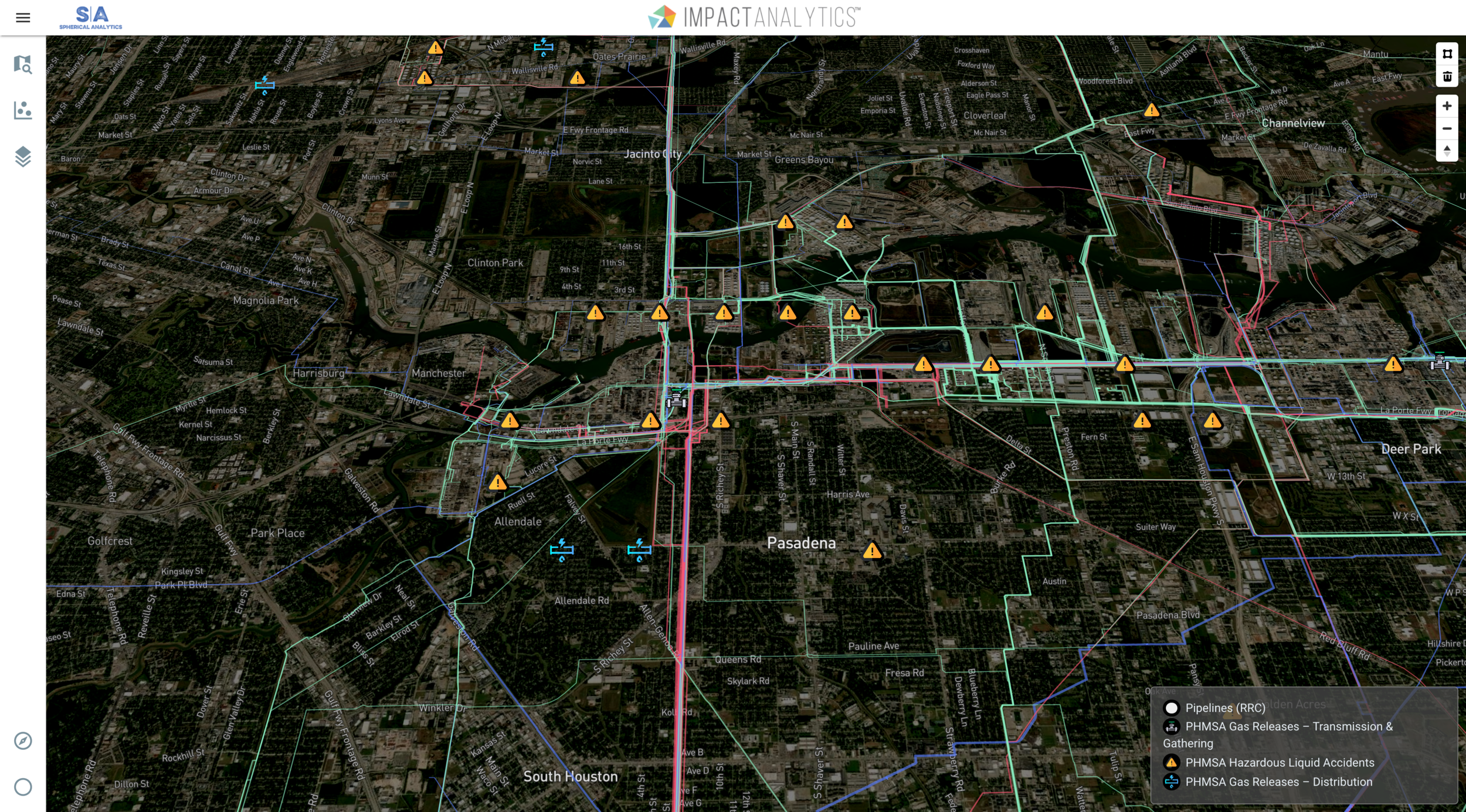Image resolution: width=1466 pixels, height=812 pixels.
Task: Click the Channelview place label
Action: [1293, 123]
